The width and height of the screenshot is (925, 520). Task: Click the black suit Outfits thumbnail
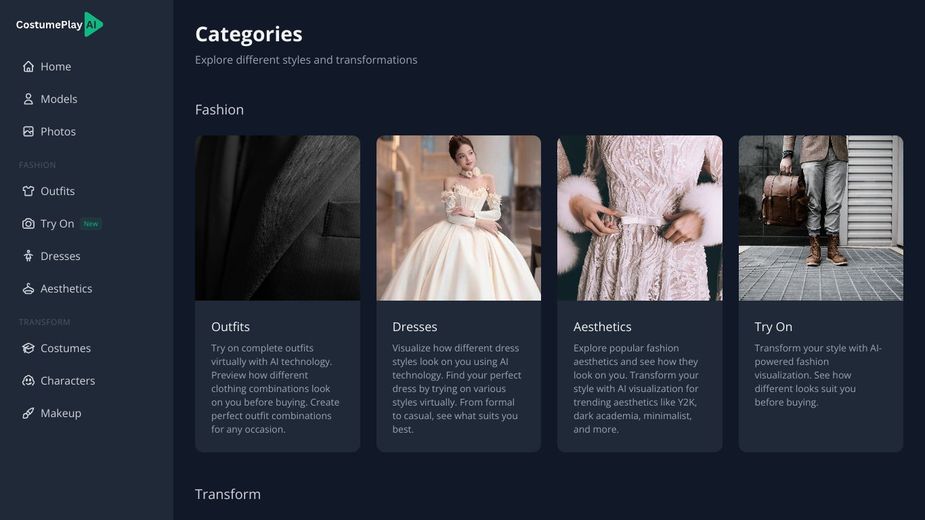[277, 218]
